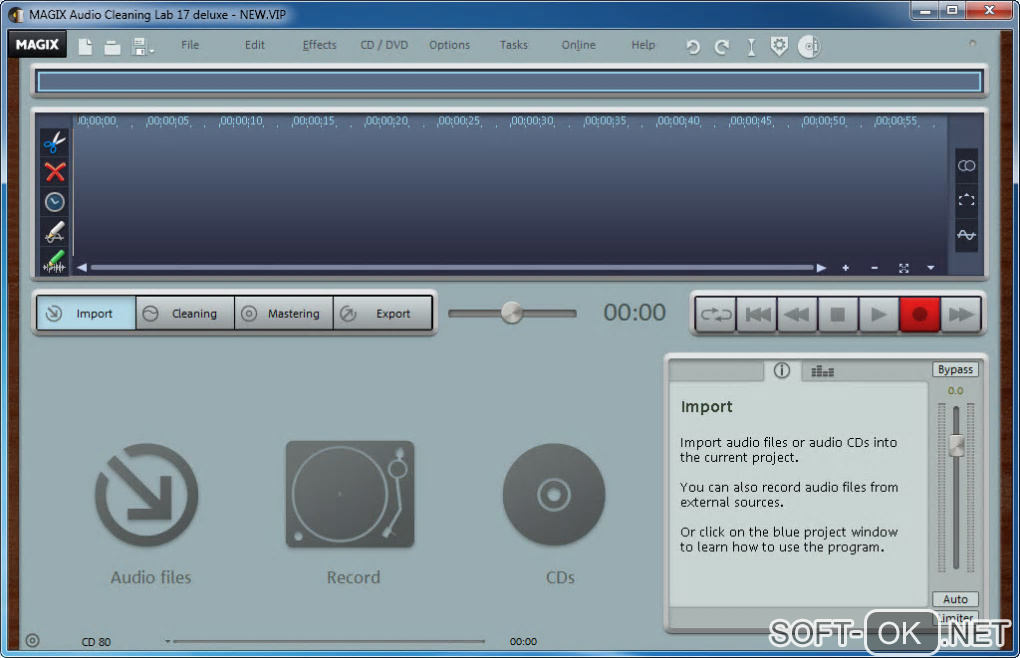Click the horizontal timeline scrollbar
The width and height of the screenshot is (1020, 658).
tap(452, 267)
